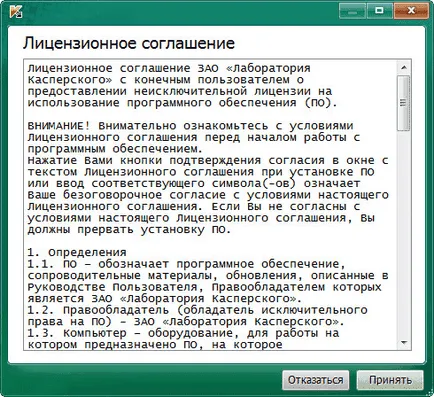Click the line starting "является ЗАО «Лаборатория"
434x397 pixels.
pos(165,298)
